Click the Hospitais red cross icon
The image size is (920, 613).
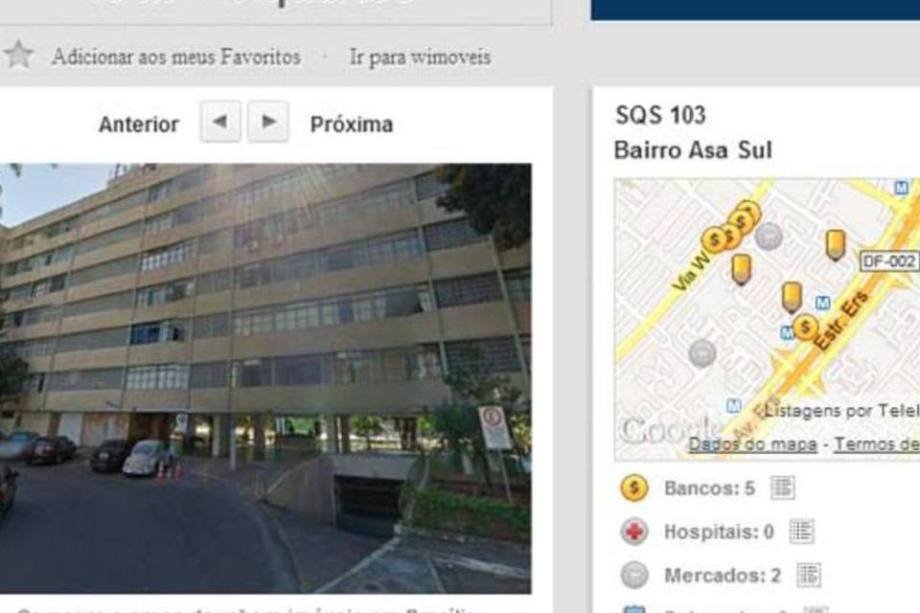pos(634,532)
